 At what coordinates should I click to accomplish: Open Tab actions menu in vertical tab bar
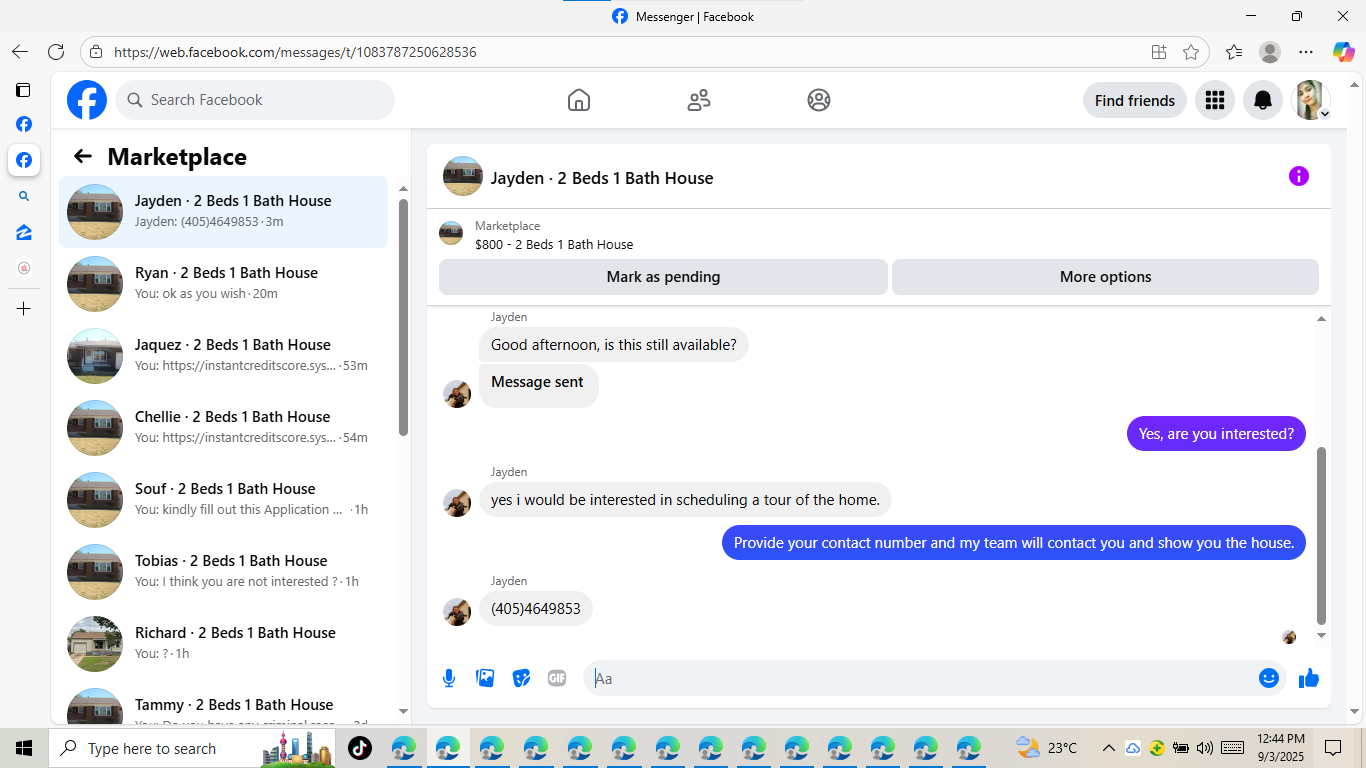pos(23,90)
